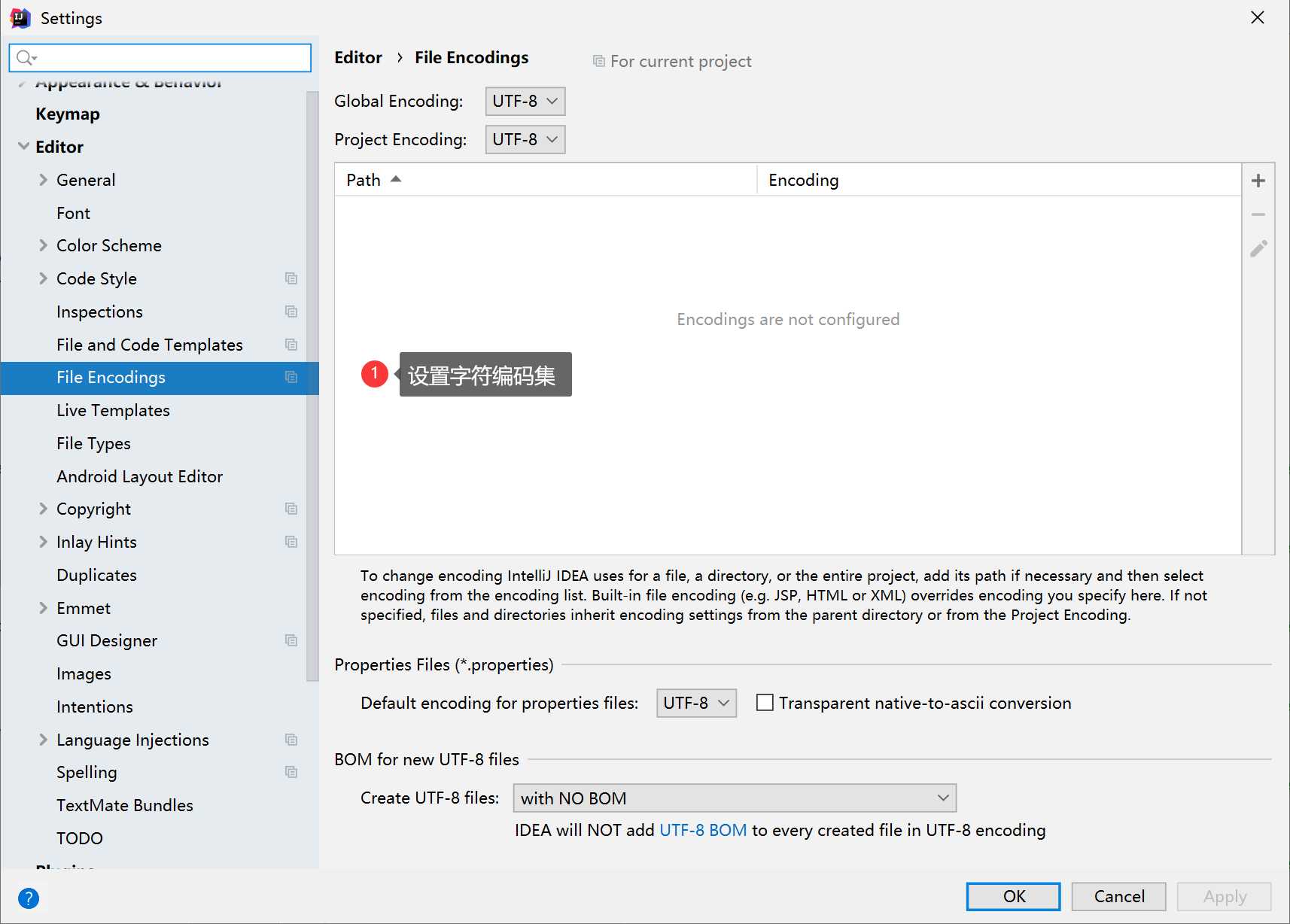Expand the Emmet tree node
The width and height of the screenshot is (1290, 924).
[43, 608]
